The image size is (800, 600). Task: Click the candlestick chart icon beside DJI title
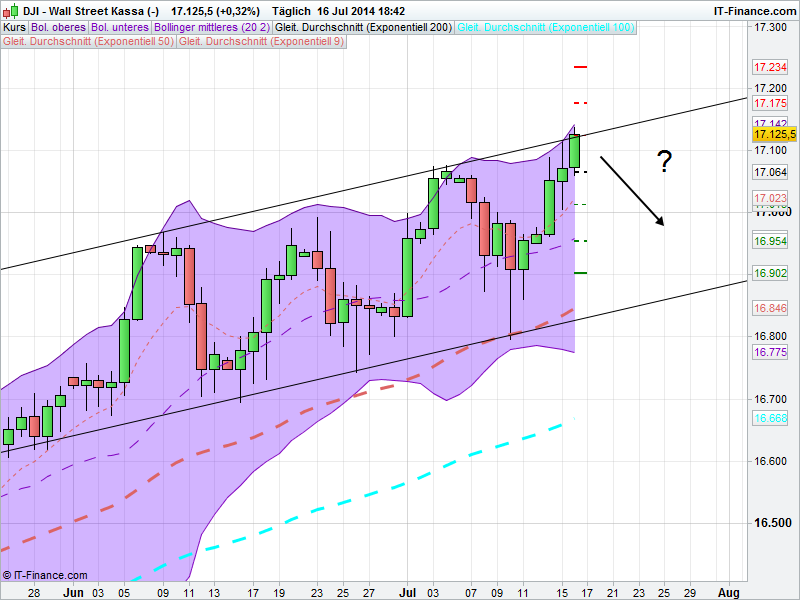pyautogui.click(x=12, y=10)
